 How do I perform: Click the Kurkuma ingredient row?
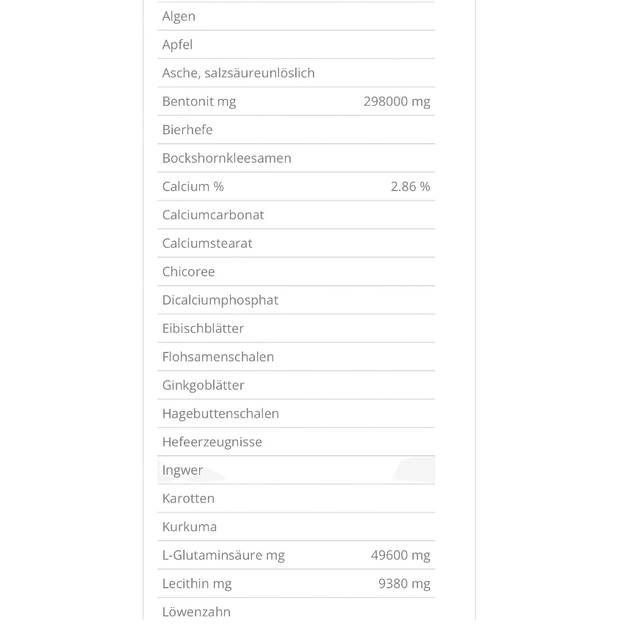189,527
